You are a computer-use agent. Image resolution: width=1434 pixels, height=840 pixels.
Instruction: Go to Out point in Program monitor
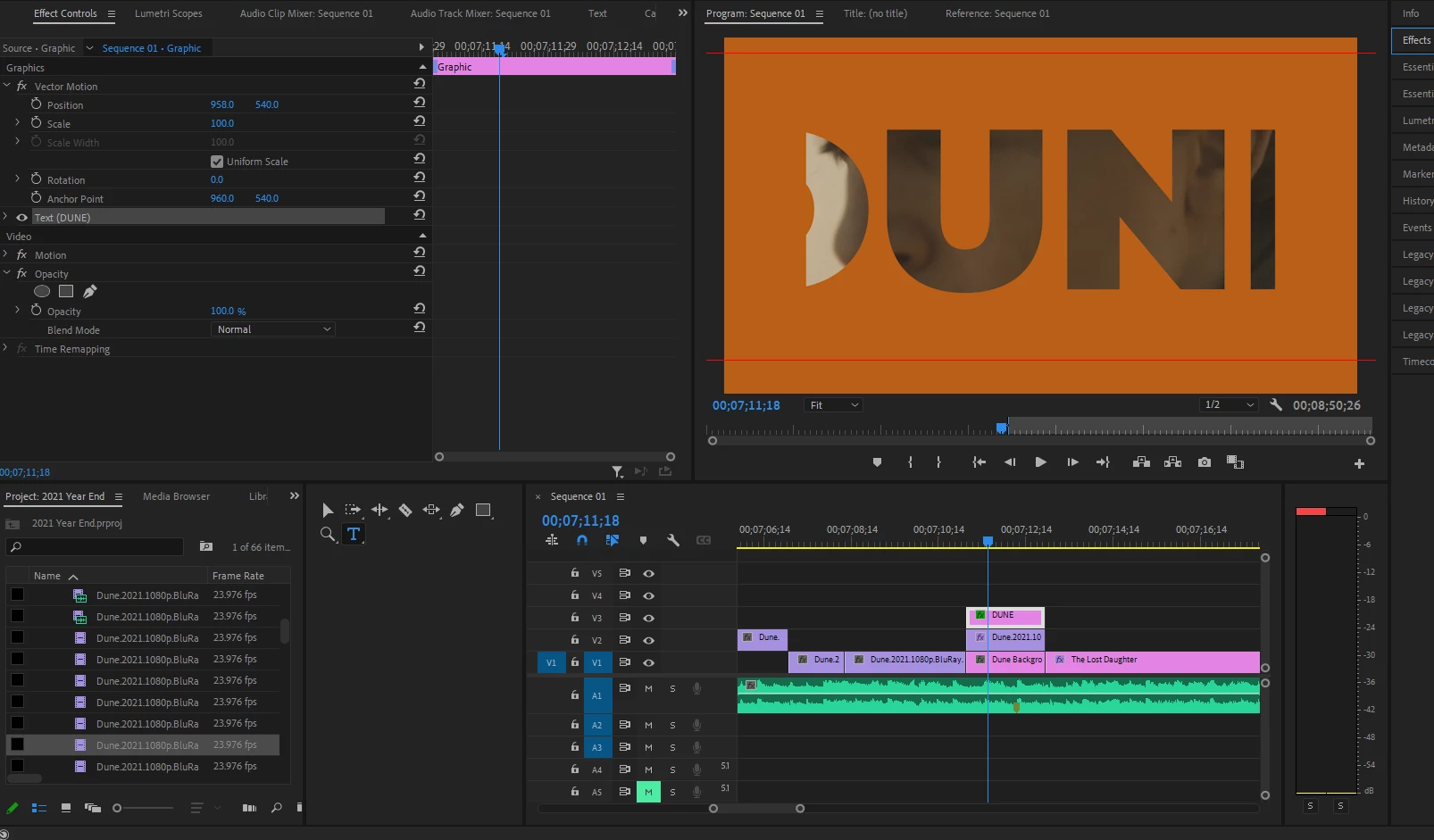[x=1103, y=462]
